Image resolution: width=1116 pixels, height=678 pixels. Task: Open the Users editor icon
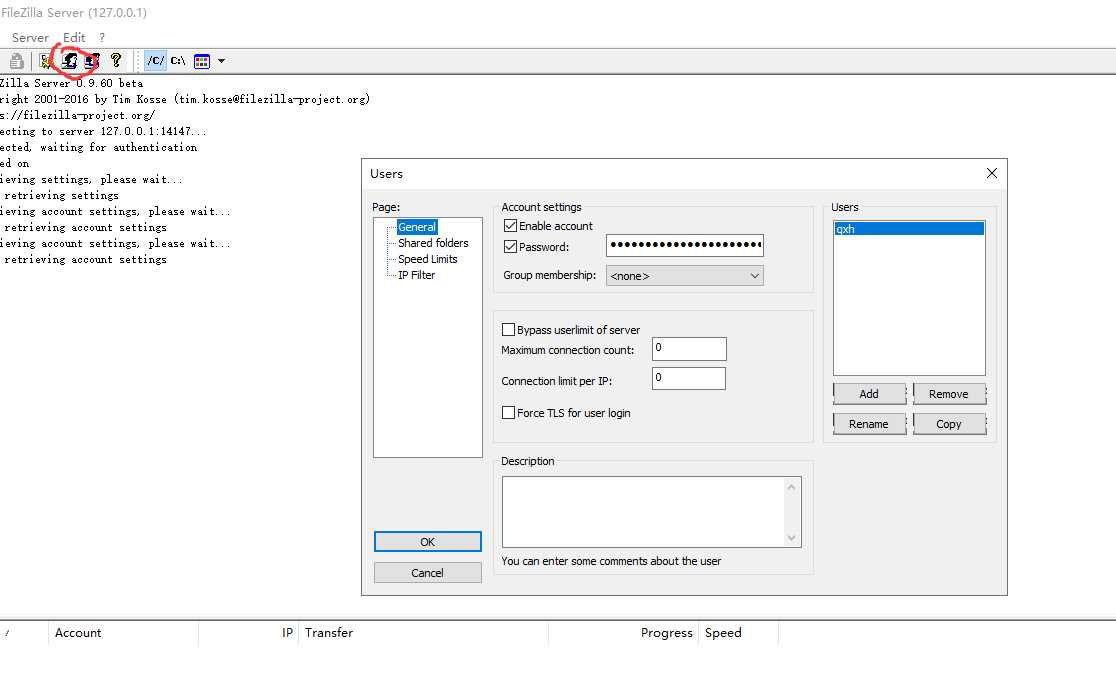[x=69, y=61]
